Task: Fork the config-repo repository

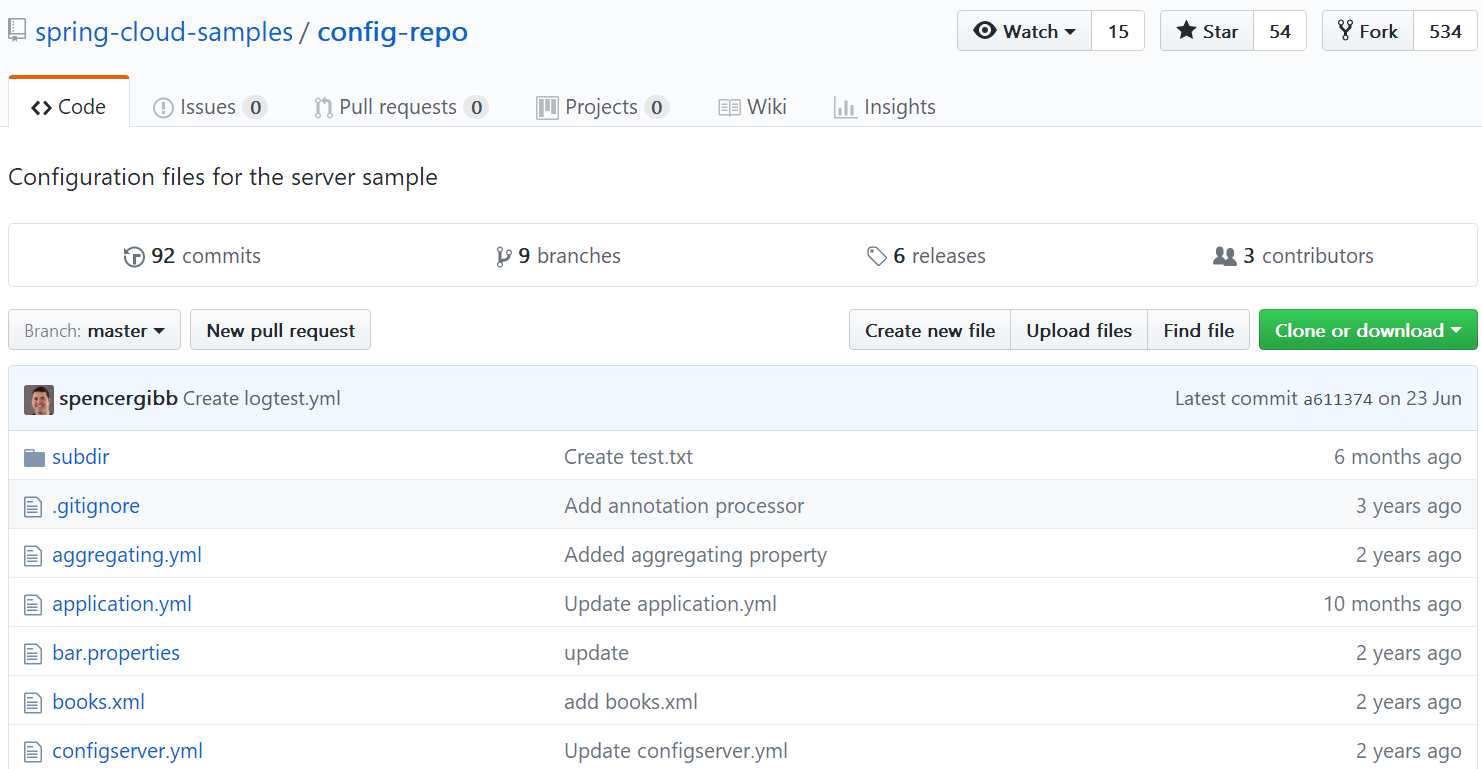Action: tap(1368, 31)
